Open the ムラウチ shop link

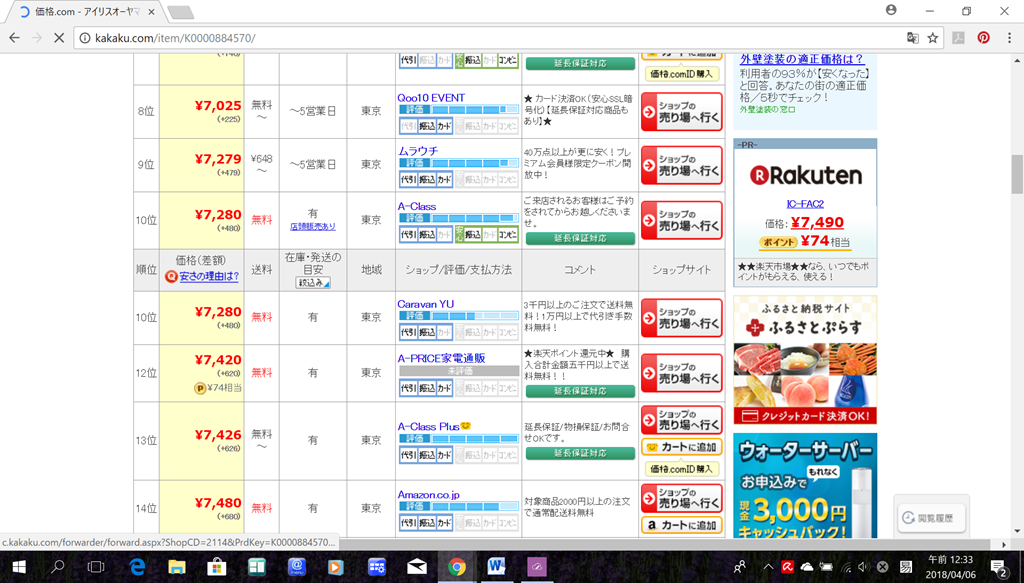(418, 151)
